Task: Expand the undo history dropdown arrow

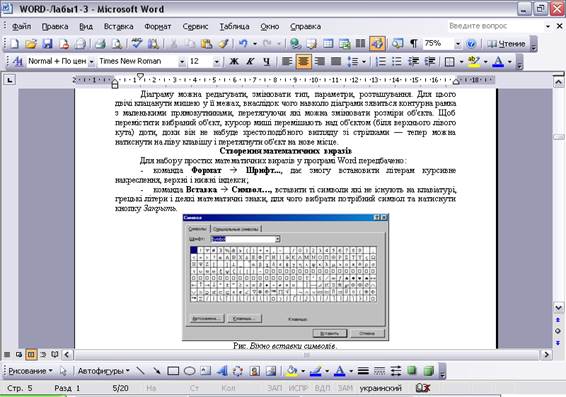Action: tap(255, 44)
